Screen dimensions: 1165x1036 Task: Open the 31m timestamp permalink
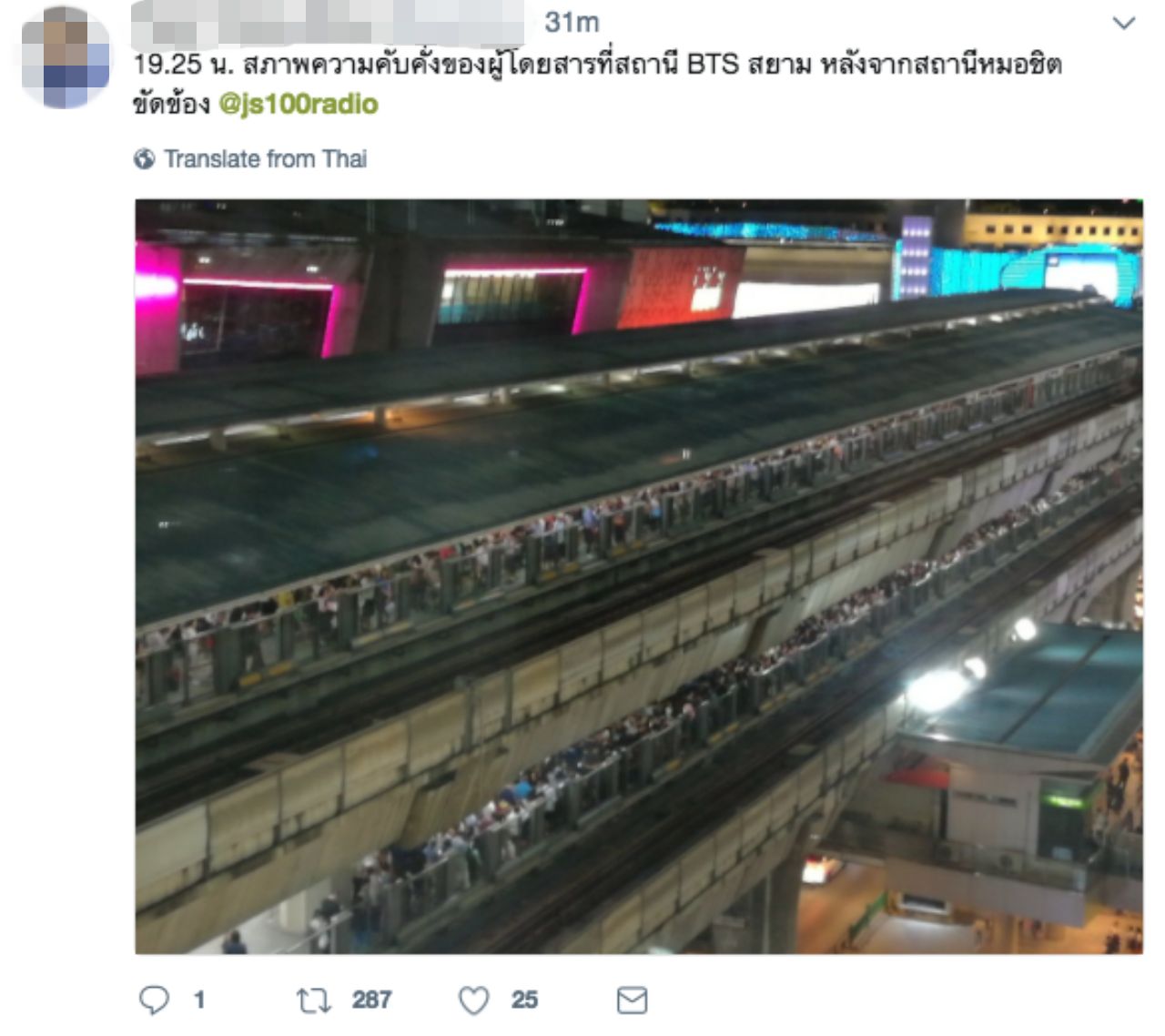[572, 22]
